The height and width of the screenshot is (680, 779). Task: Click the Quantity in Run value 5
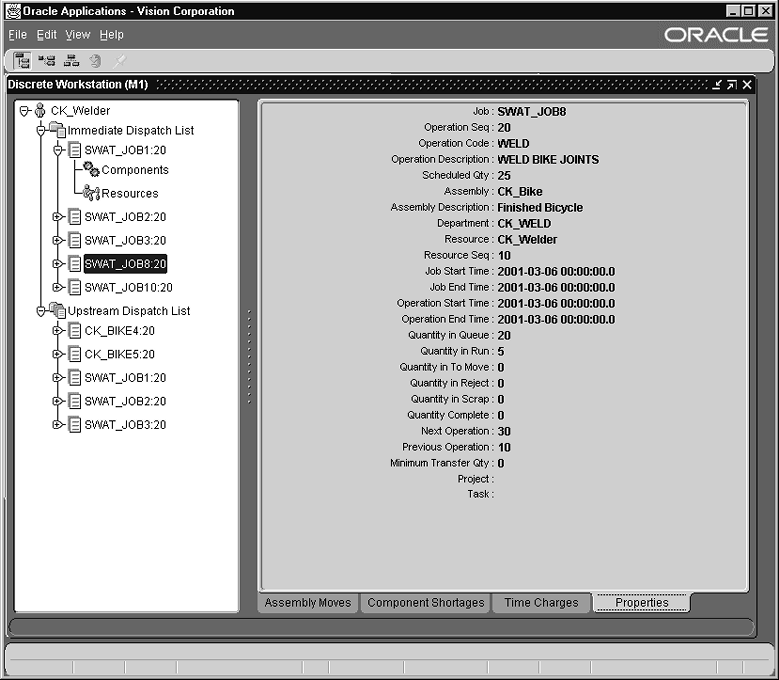coord(501,351)
